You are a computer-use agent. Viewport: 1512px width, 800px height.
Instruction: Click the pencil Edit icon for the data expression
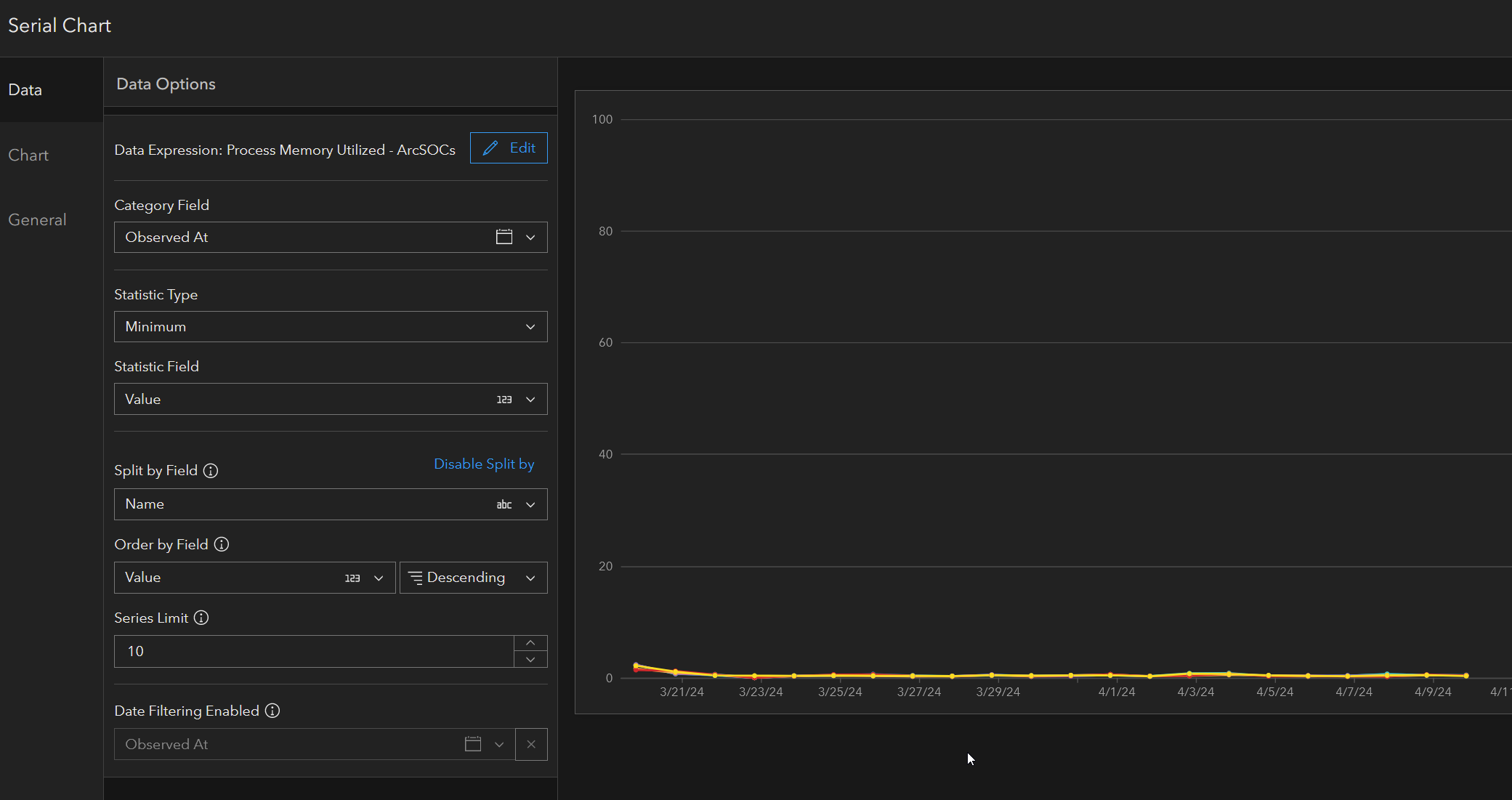(x=492, y=148)
